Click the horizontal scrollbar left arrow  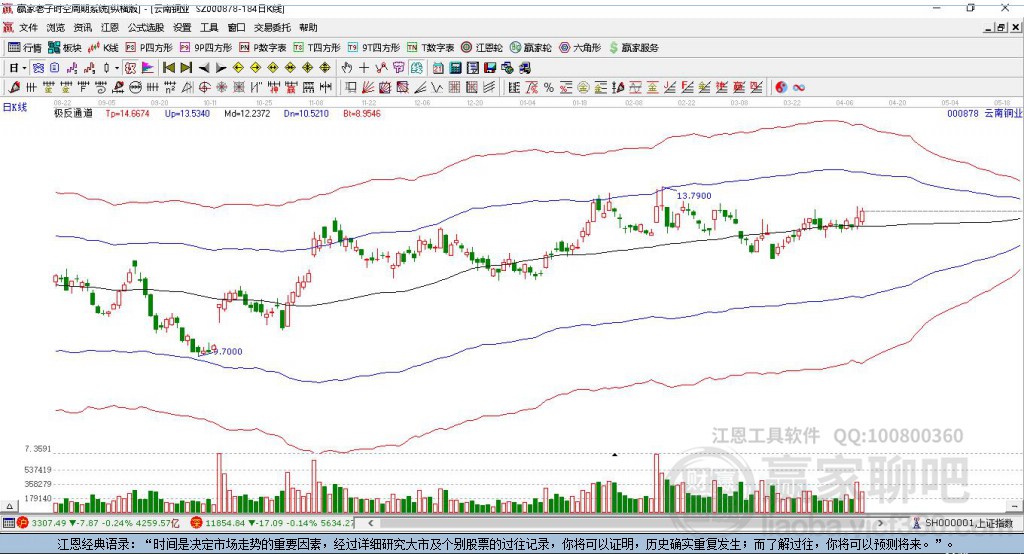[x=370, y=523]
